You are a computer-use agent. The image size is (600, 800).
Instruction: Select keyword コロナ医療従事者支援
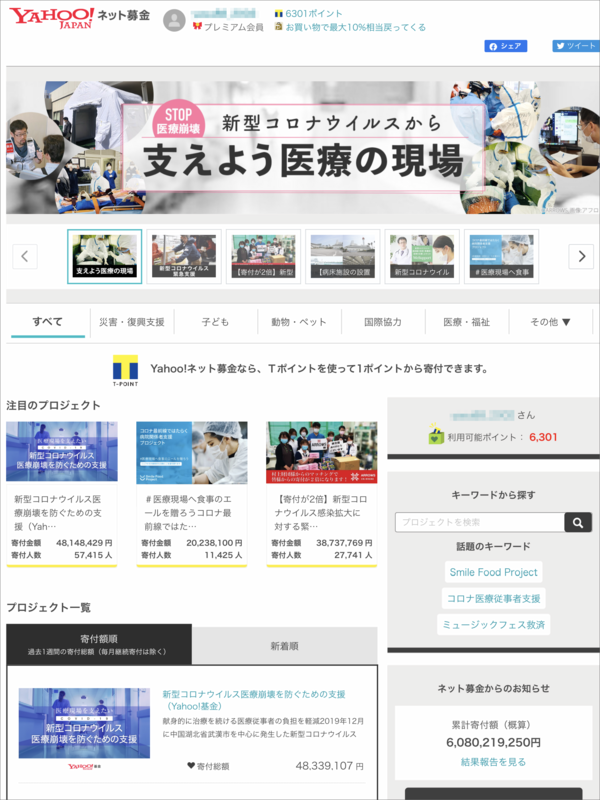coord(493,598)
